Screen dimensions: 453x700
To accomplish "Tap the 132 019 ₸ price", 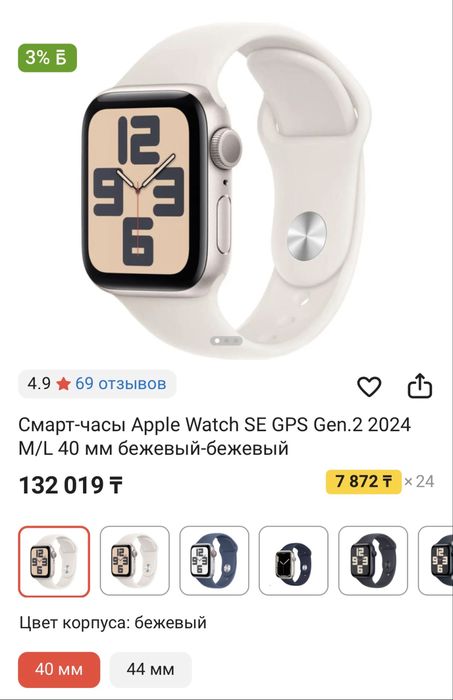I will [x=71, y=485].
